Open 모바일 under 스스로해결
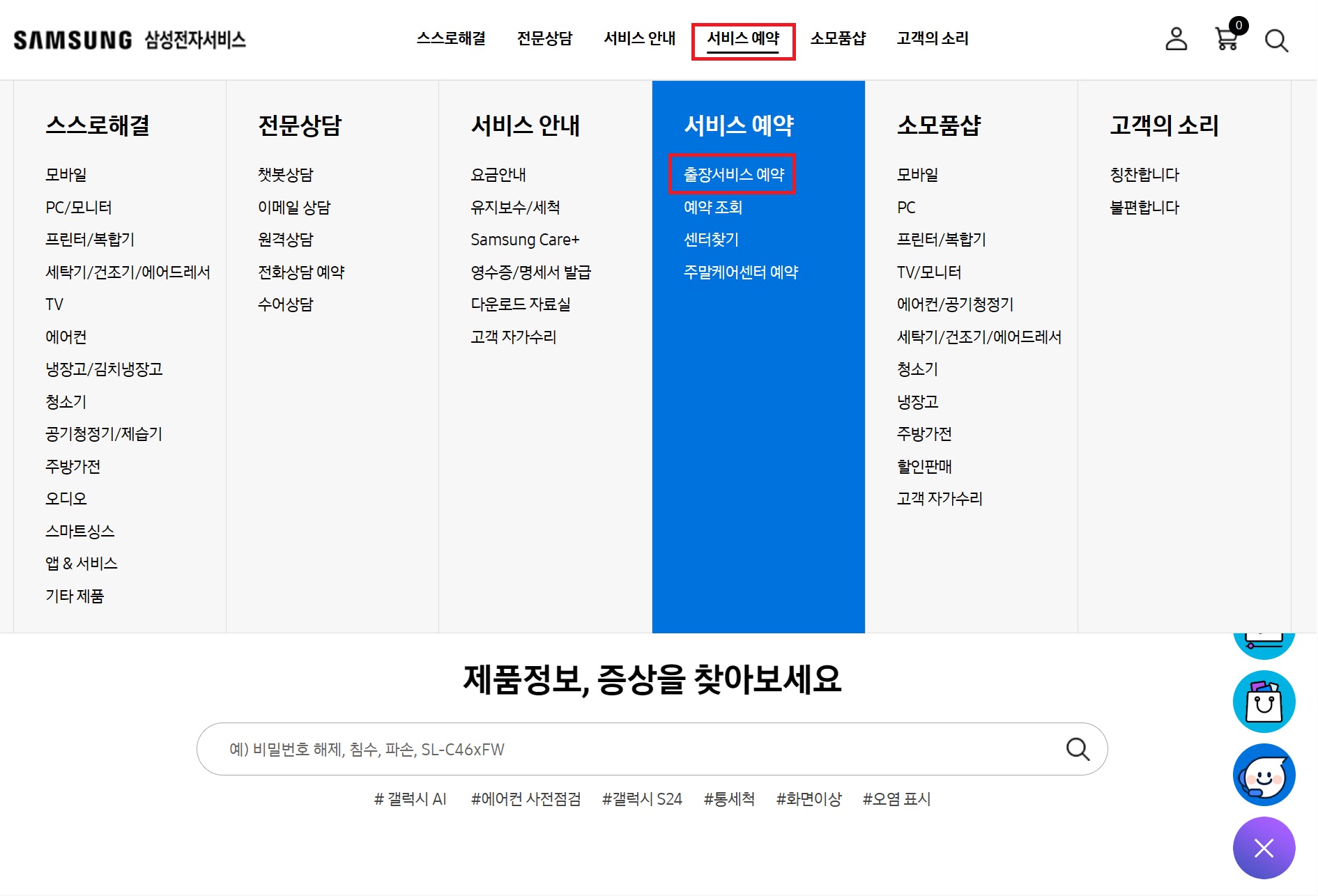 point(66,174)
